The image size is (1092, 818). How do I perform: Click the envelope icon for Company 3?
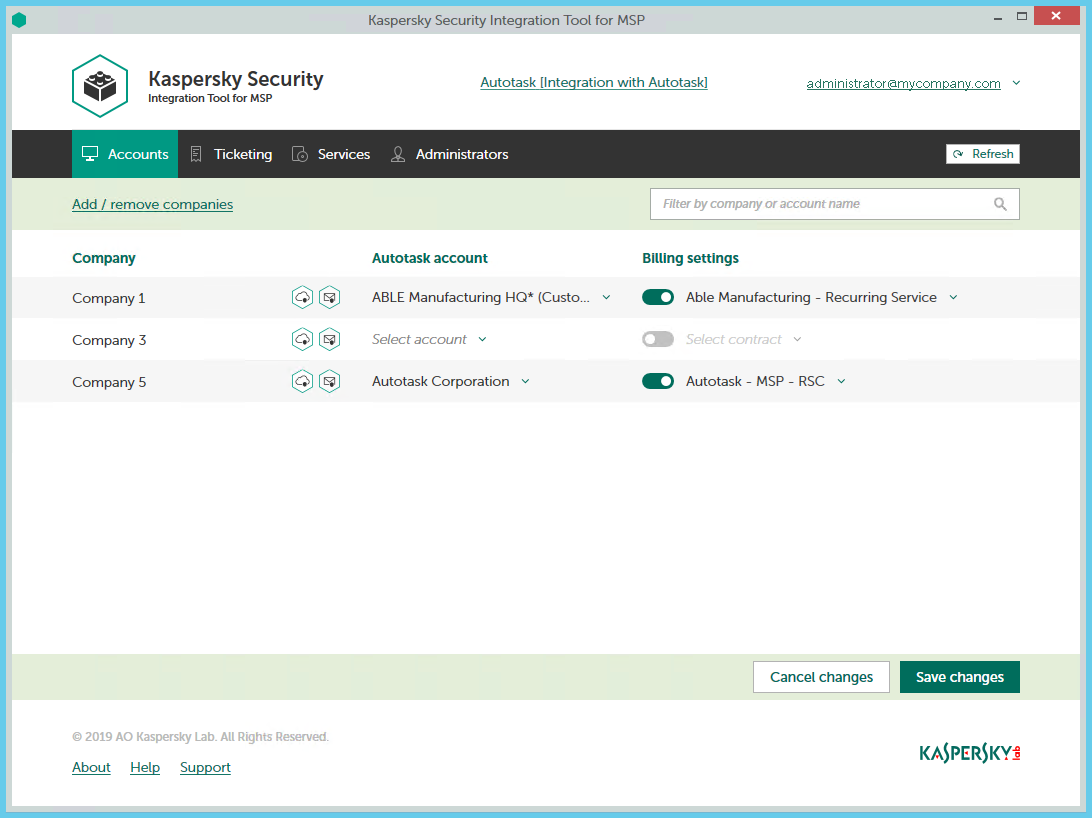click(x=329, y=340)
